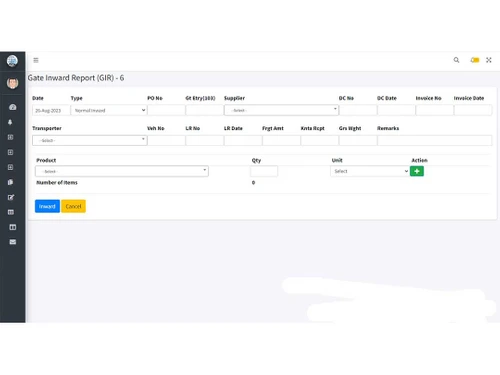Viewport: 500px width, 375px height.
Task: Open the Product select dropdown
Action: click(122, 171)
